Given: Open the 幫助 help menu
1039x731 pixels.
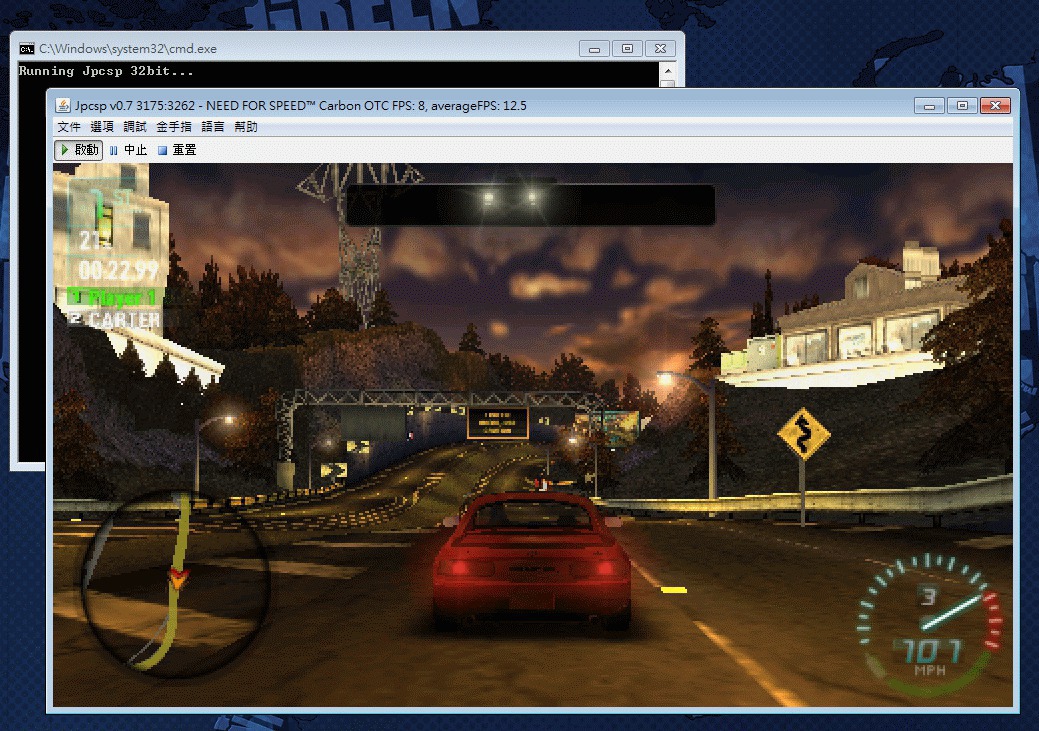Looking at the screenshot, I should (x=246, y=127).
